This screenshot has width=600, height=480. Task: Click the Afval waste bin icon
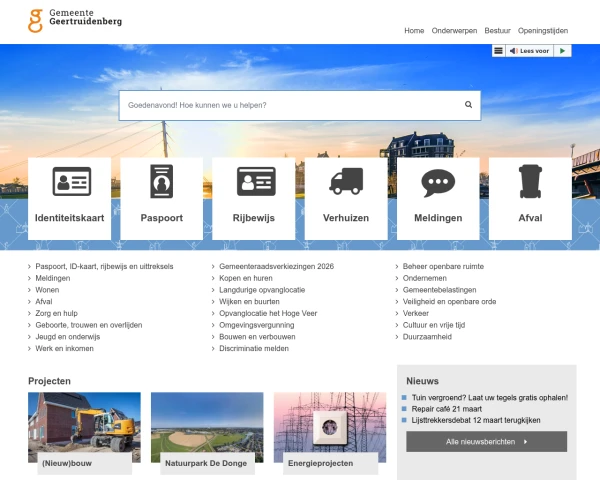[530, 182]
